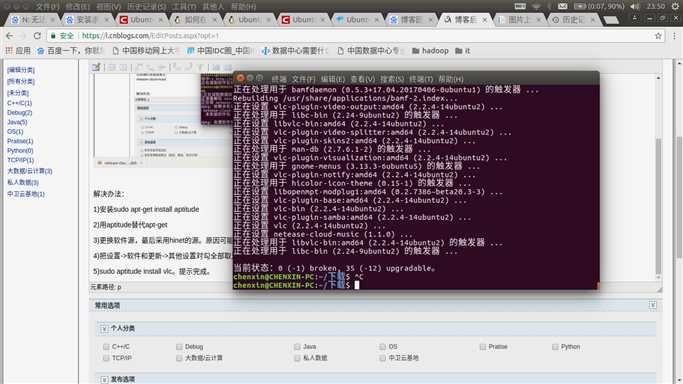683x384 pixels.
Task: Open the Java(5) sidebar category link
Action: click(17, 122)
